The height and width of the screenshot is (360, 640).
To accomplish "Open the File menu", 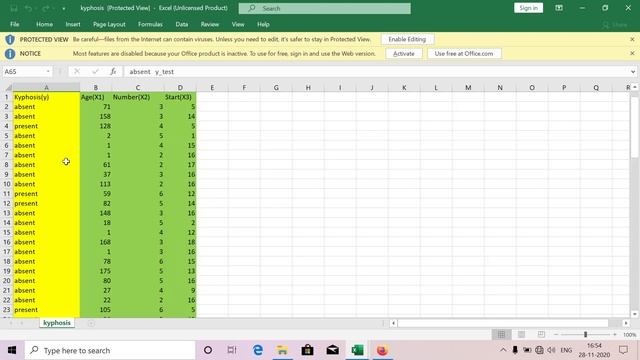I will click(x=15, y=24).
